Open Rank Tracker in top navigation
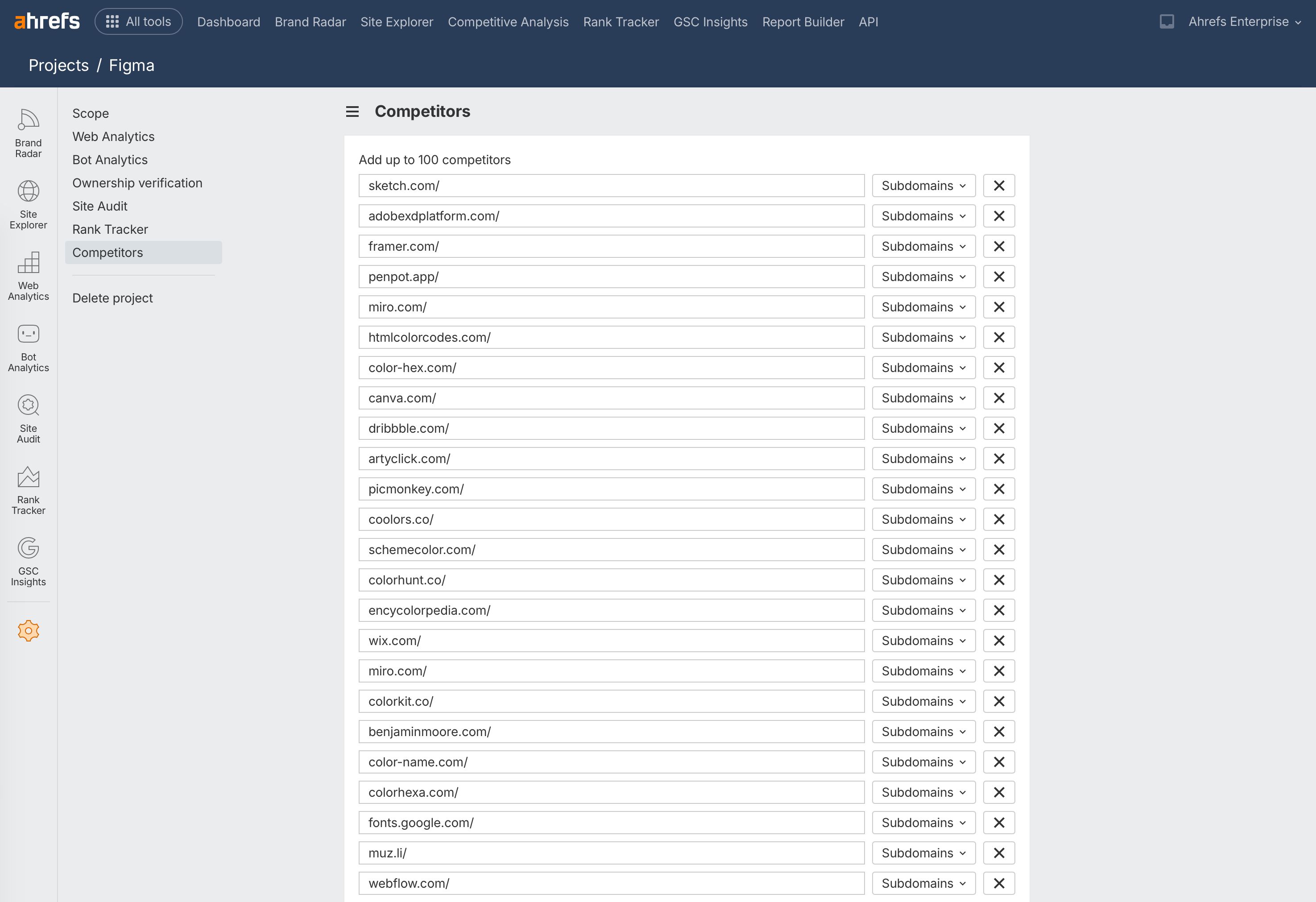Viewport: 1316px width, 902px height. pyautogui.click(x=621, y=22)
